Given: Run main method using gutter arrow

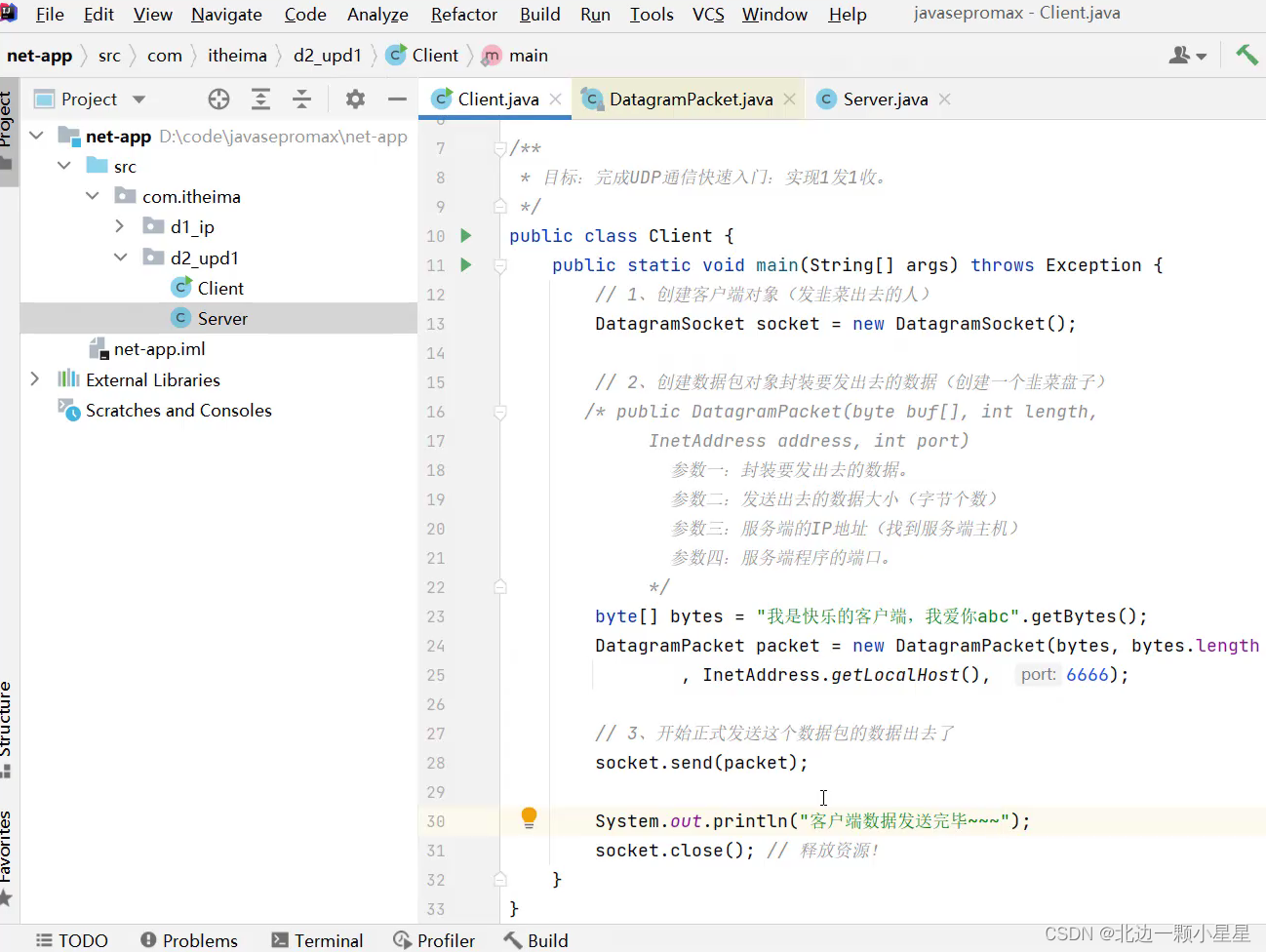Looking at the screenshot, I should click(x=466, y=264).
